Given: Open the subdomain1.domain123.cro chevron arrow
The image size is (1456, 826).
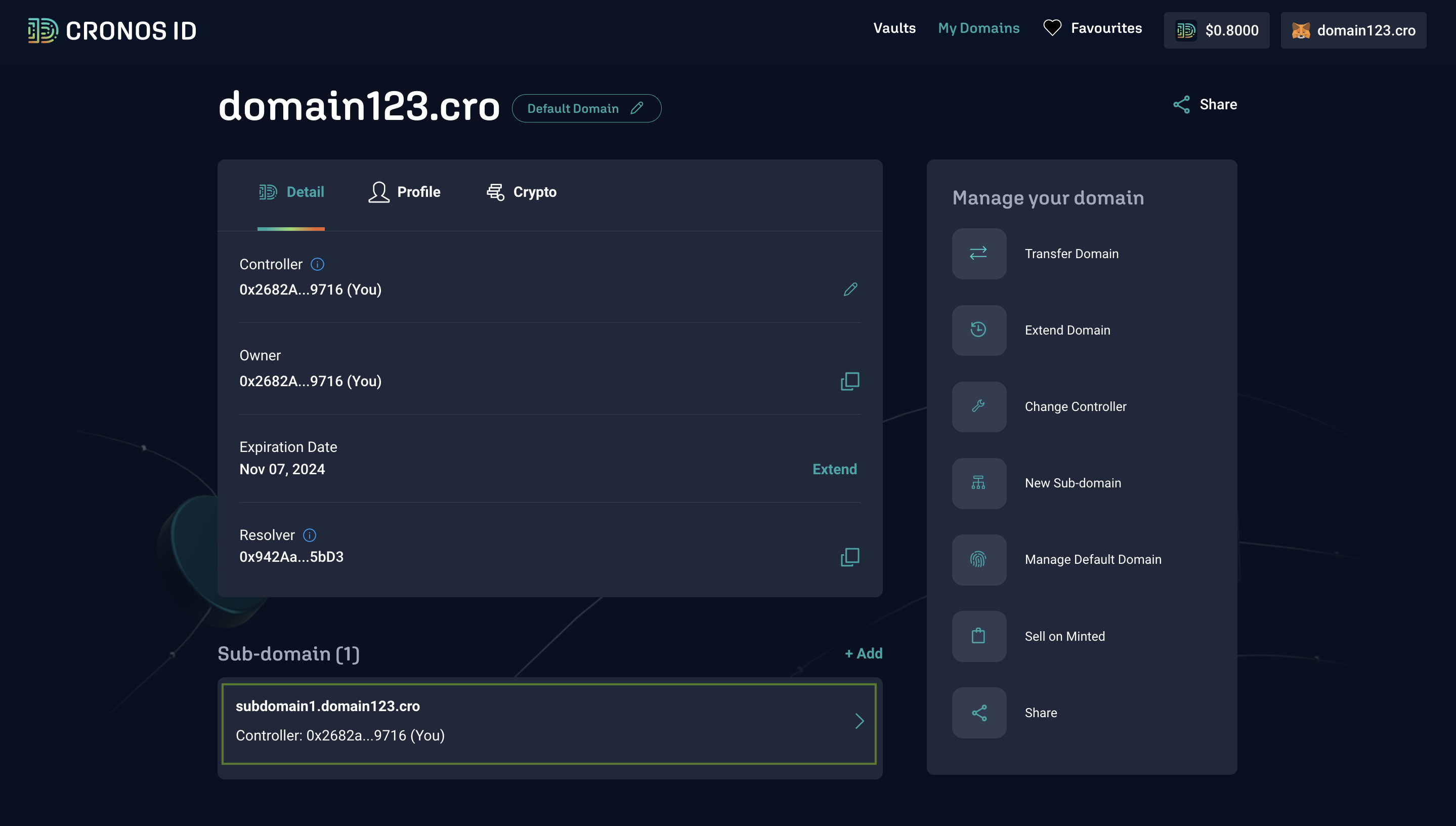Looking at the screenshot, I should point(860,721).
